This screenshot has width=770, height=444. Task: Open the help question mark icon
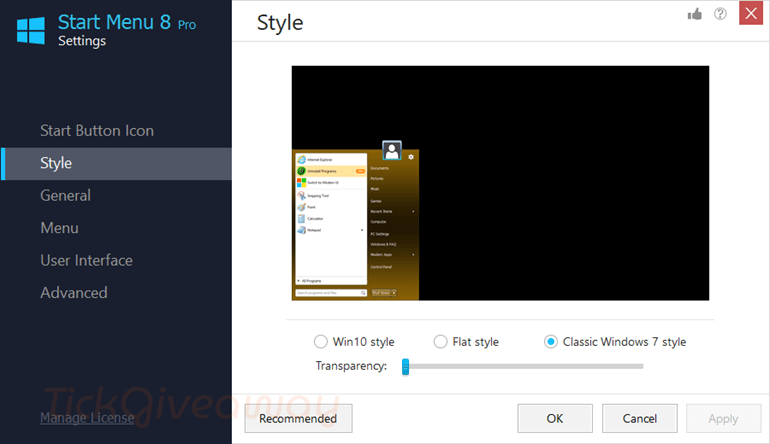click(x=720, y=14)
